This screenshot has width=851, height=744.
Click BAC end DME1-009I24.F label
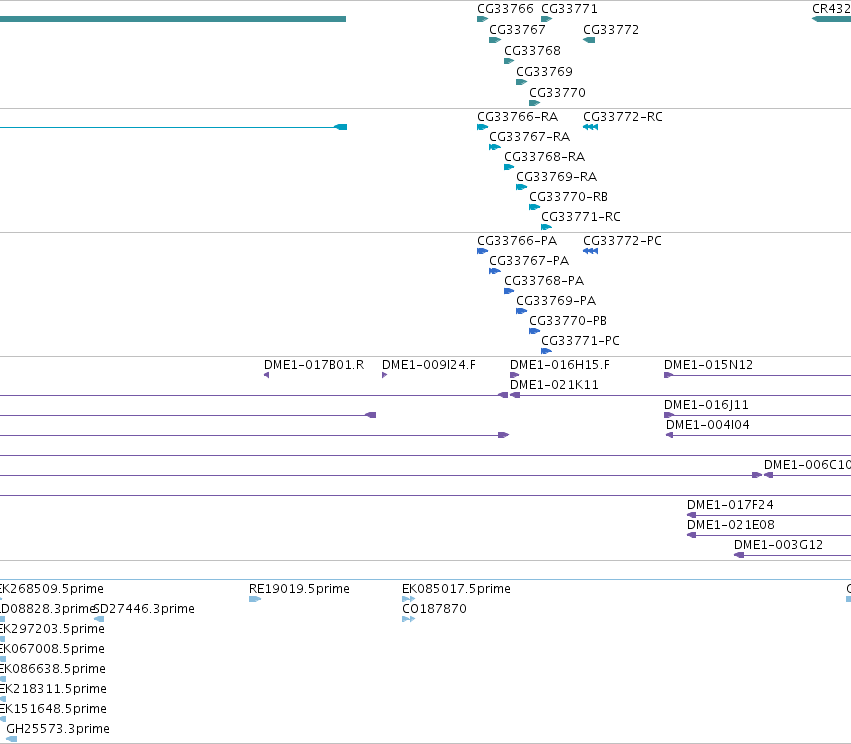point(429,365)
